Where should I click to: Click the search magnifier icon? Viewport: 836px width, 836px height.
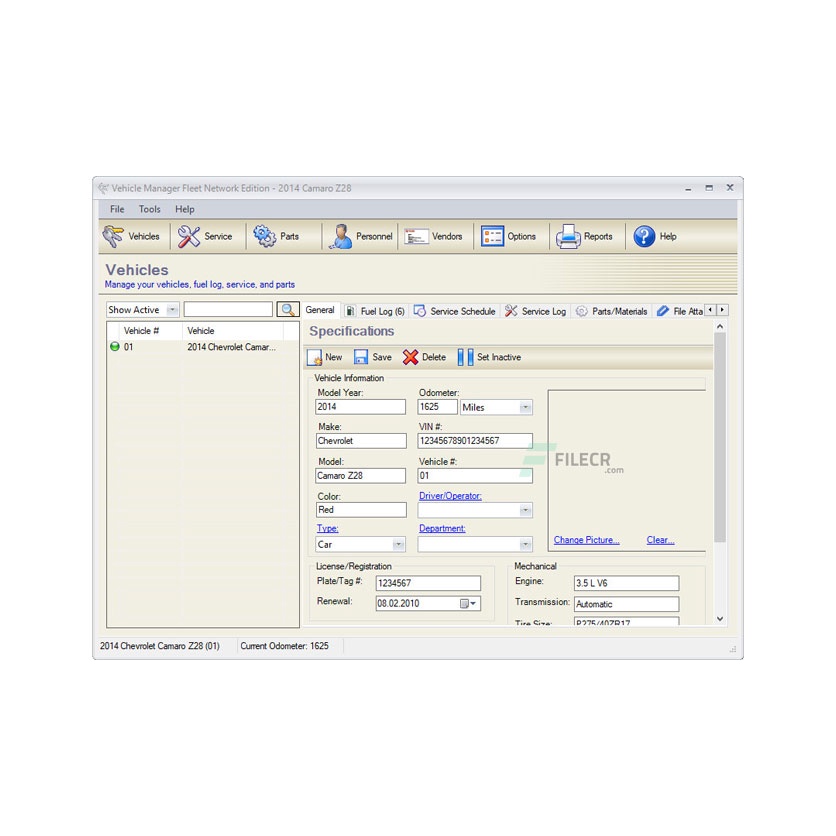[x=288, y=310]
